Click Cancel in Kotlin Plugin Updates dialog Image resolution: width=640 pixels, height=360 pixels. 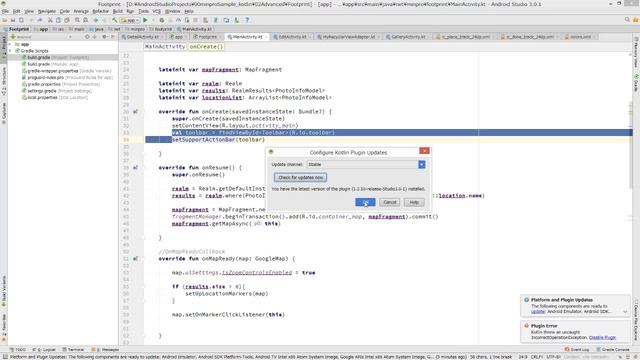(x=389, y=202)
